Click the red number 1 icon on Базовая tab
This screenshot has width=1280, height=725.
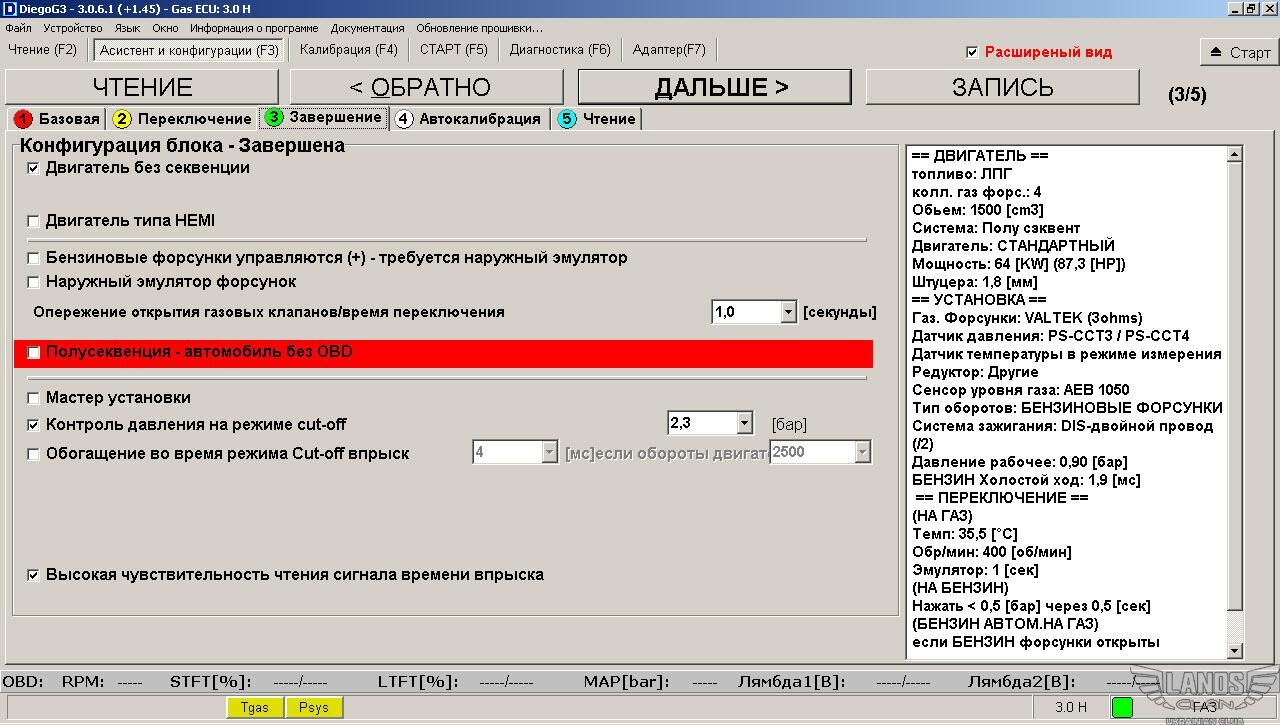(23, 119)
